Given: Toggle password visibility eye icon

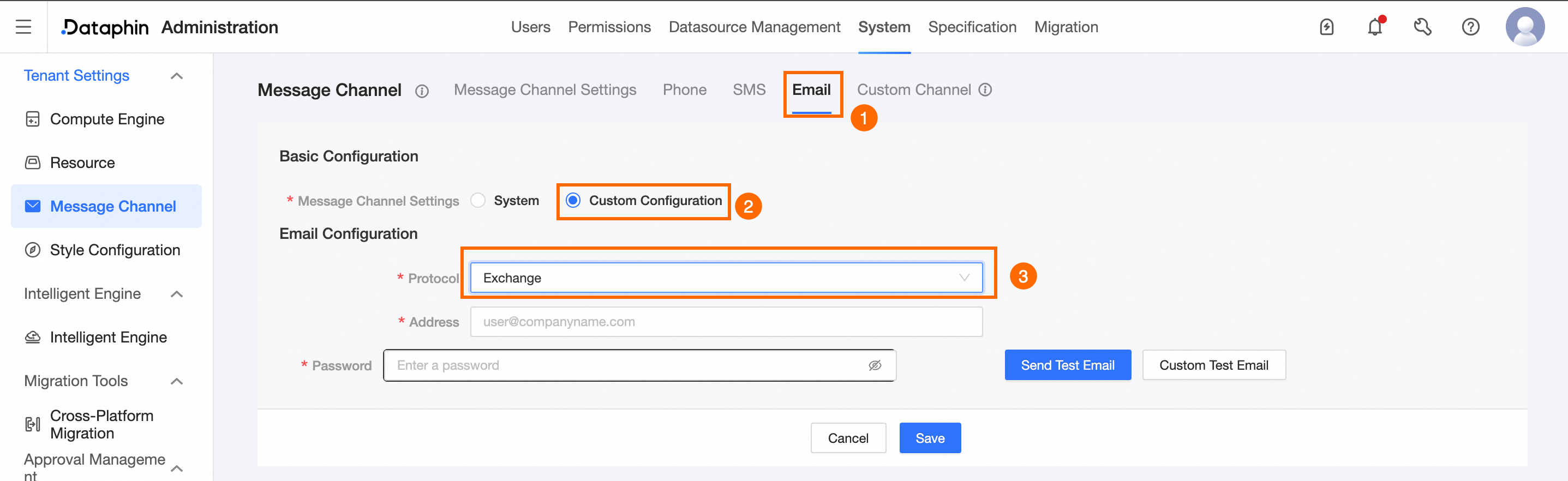Looking at the screenshot, I should coord(875,365).
